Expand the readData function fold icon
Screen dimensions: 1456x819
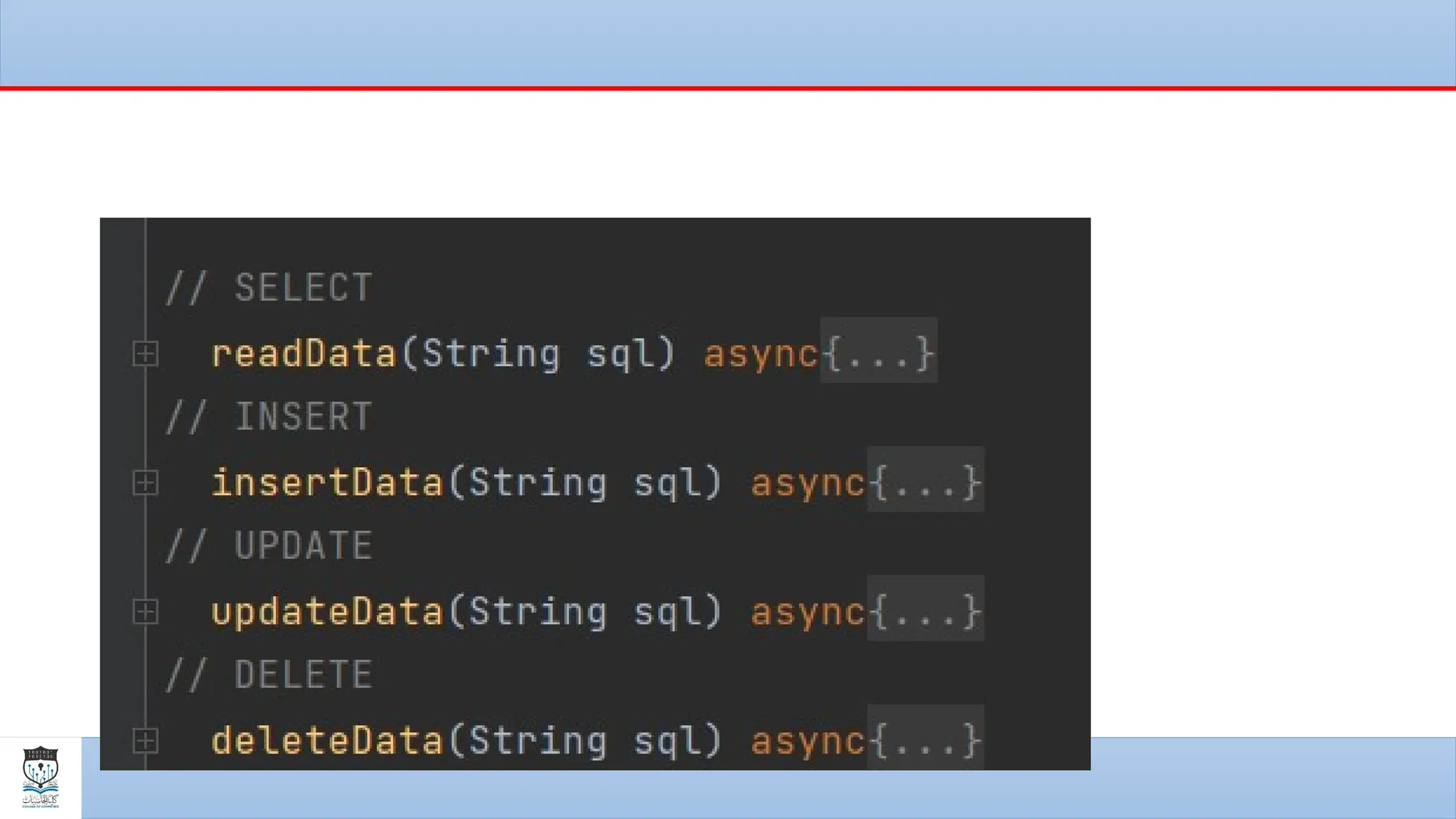(x=146, y=353)
